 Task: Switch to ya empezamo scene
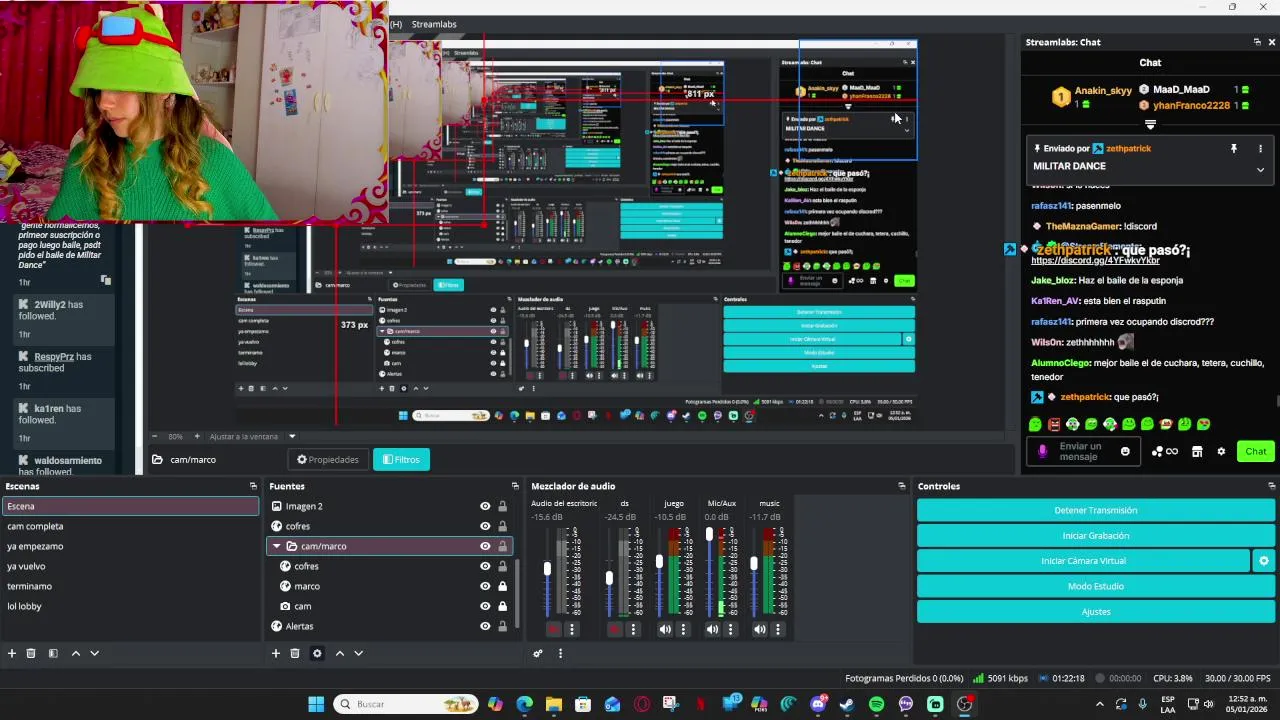130,546
